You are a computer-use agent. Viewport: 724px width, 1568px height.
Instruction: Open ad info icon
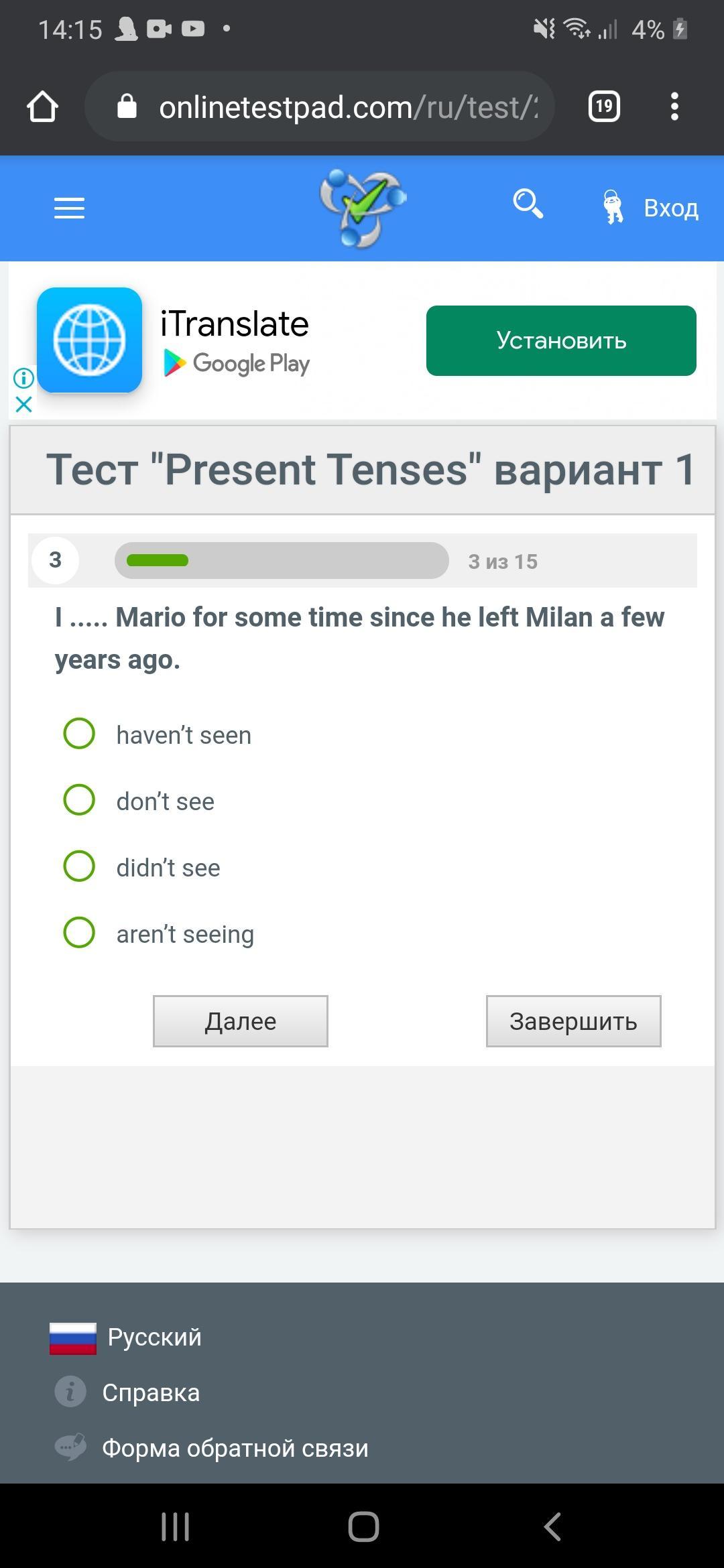pyautogui.click(x=23, y=379)
